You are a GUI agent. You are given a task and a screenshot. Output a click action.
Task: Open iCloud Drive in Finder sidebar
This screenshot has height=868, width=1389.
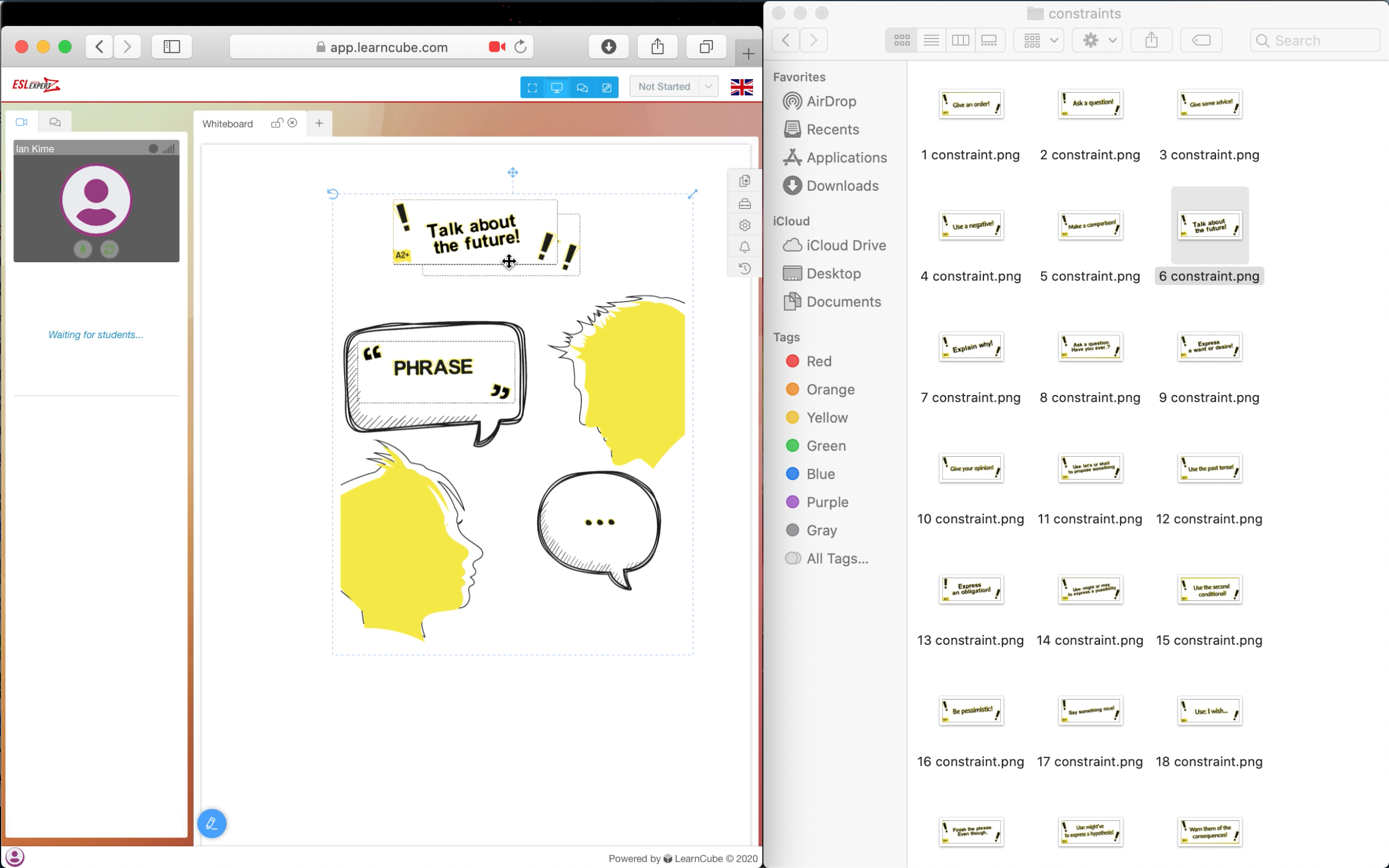coord(846,245)
